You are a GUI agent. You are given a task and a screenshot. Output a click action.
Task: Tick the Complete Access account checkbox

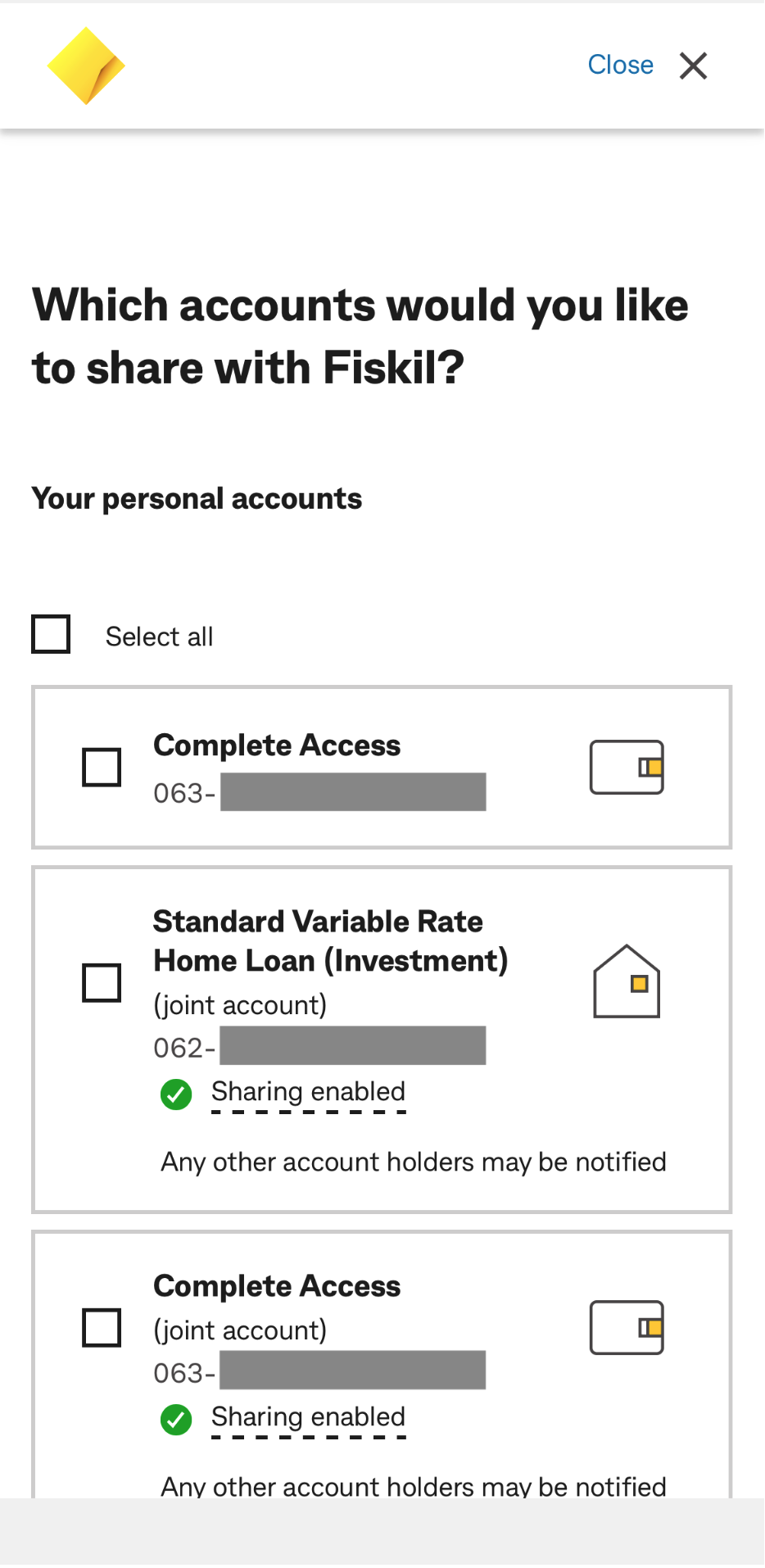pyautogui.click(x=101, y=767)
